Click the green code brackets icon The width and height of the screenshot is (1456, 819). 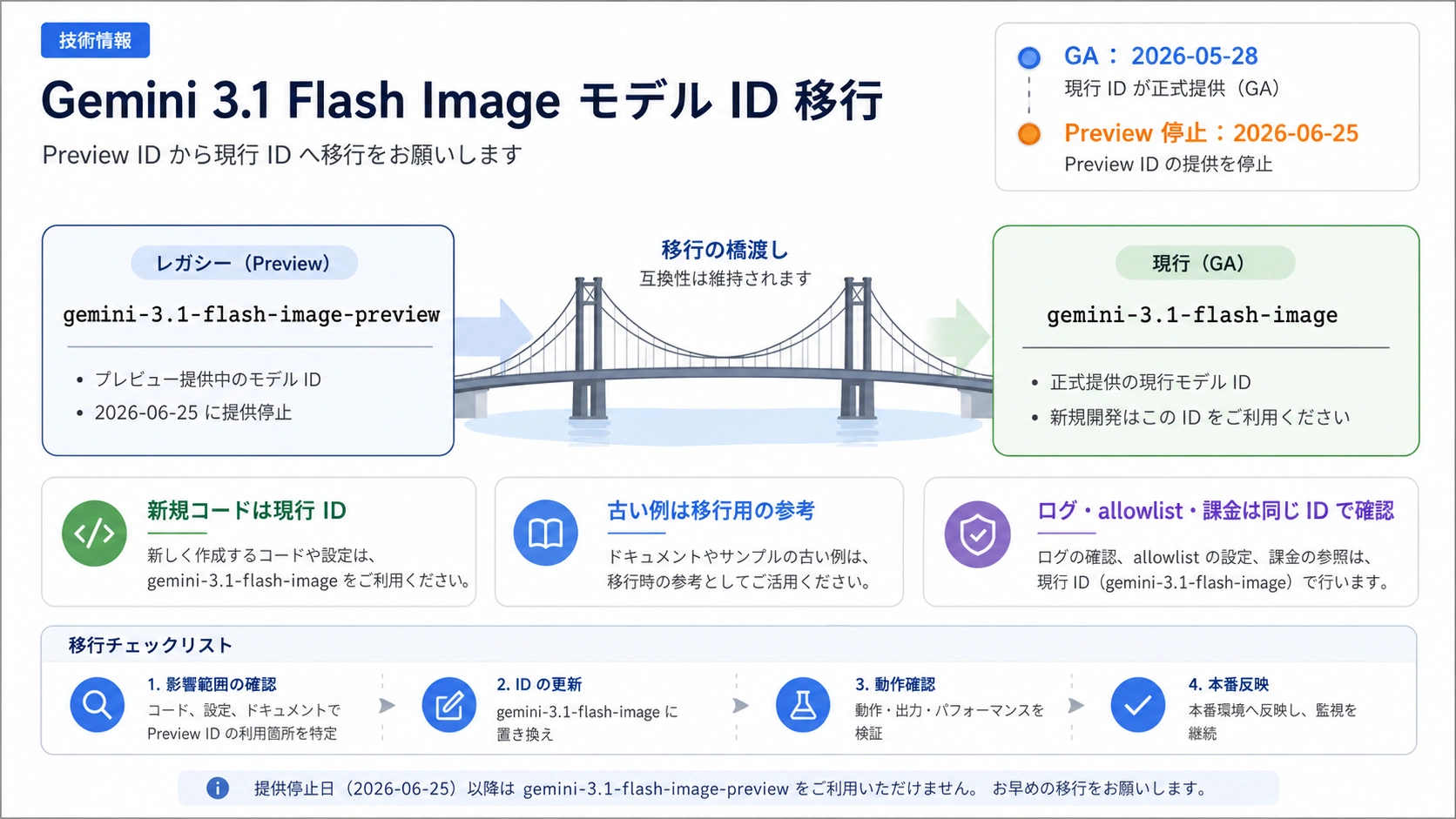click(x=94, y=533)
